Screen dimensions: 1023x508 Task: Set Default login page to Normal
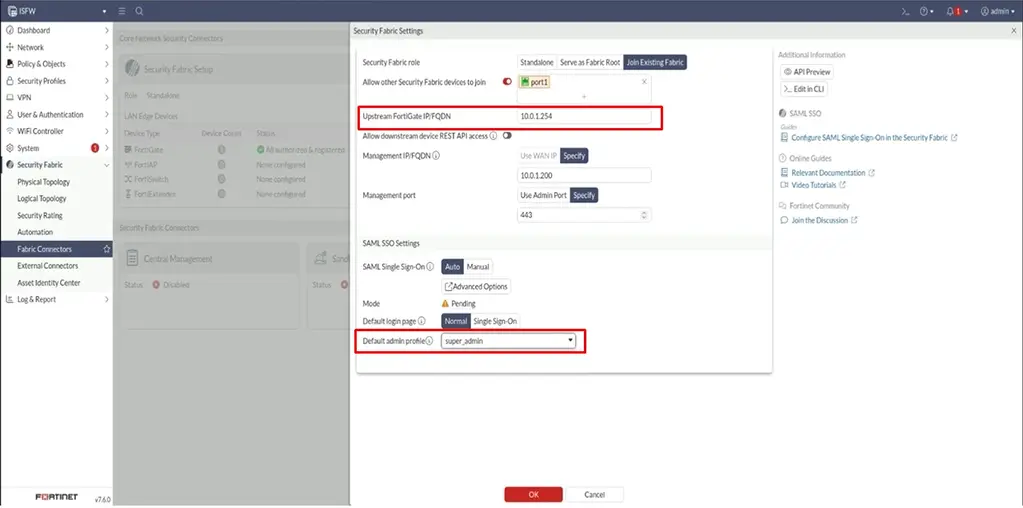456,321
